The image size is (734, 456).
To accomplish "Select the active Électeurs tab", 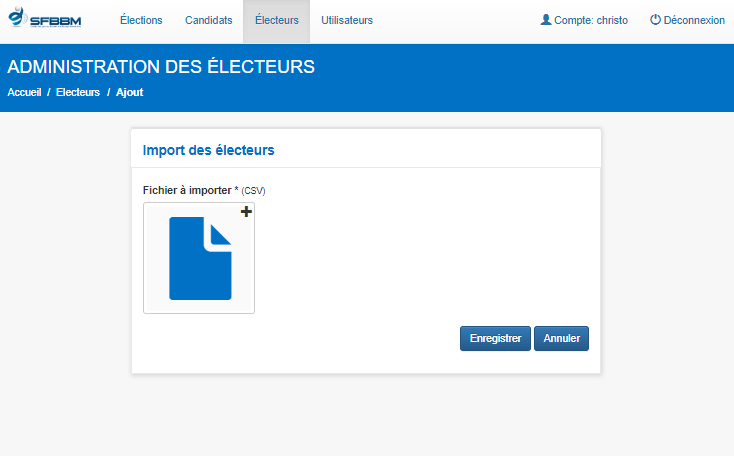I will pos(276,21).
